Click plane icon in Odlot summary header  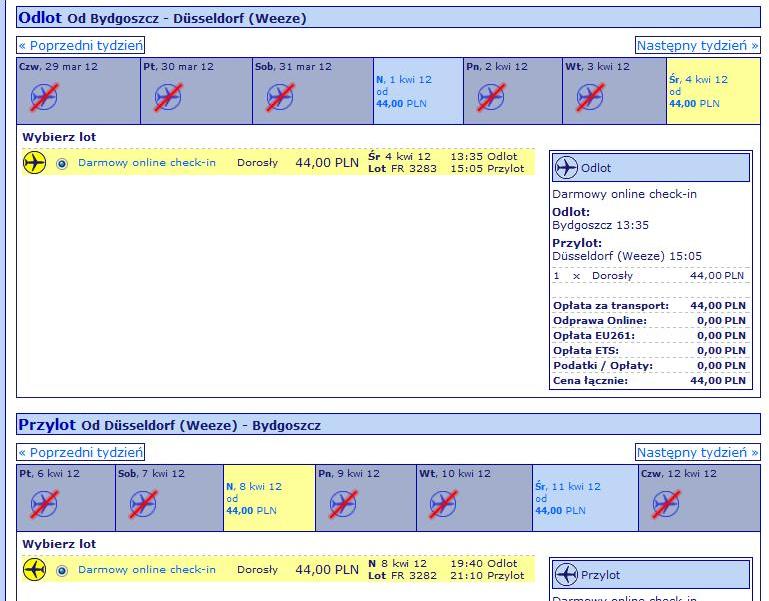[x=566, y=168]
